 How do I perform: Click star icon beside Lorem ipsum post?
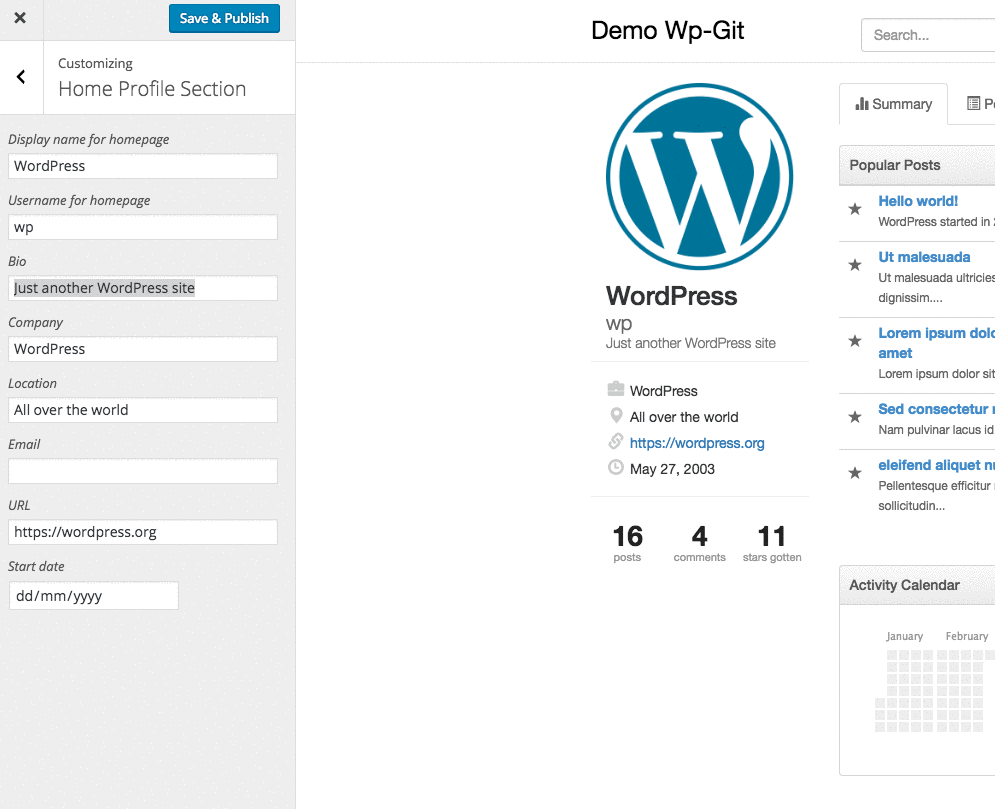coord(855,341)
